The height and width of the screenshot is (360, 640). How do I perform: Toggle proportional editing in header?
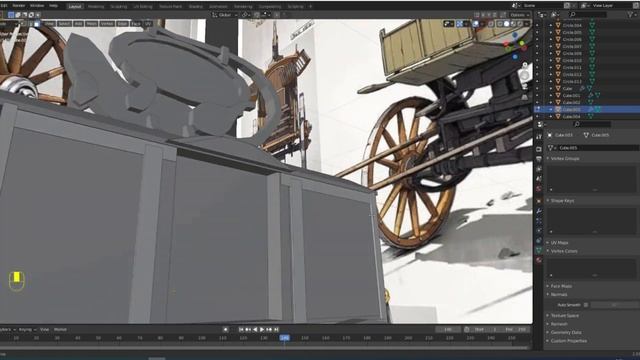pos(276,15)
